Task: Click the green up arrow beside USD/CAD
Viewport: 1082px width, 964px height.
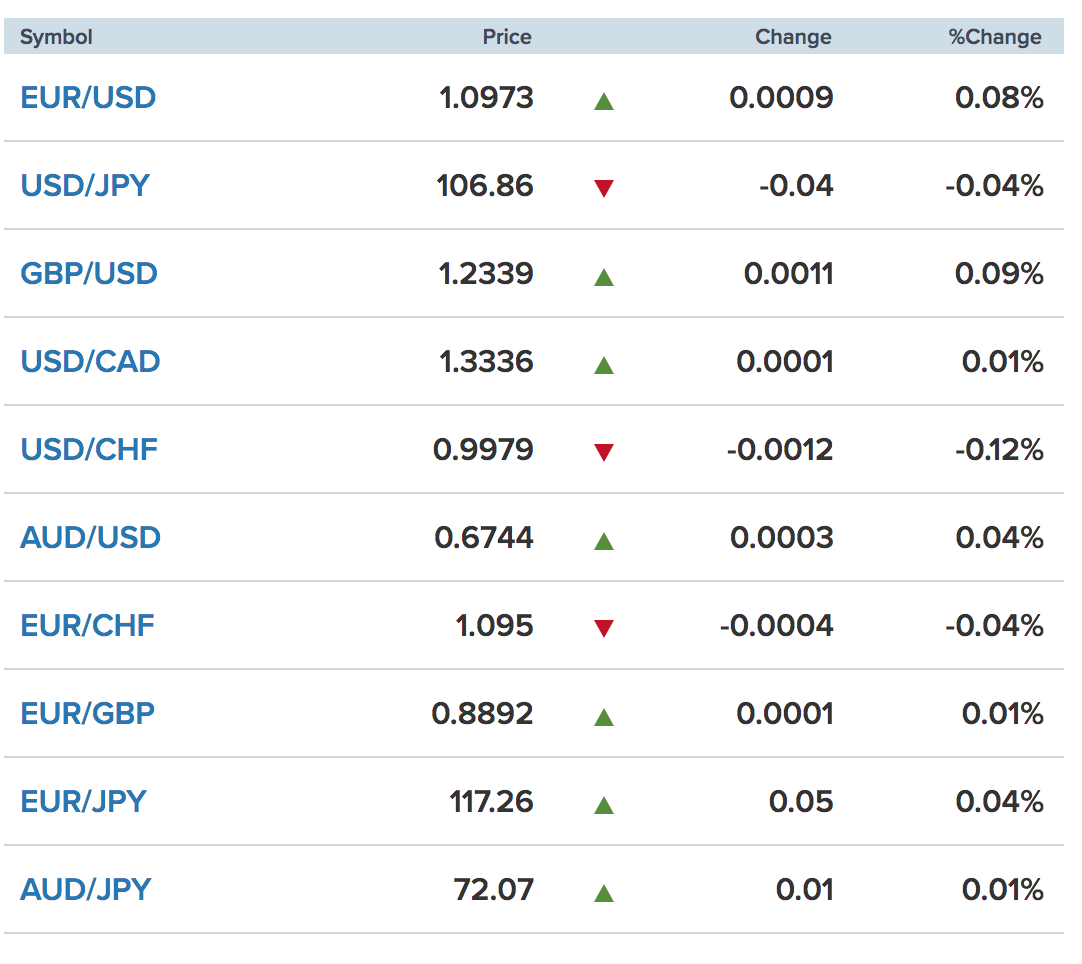Action: point(604,365)
